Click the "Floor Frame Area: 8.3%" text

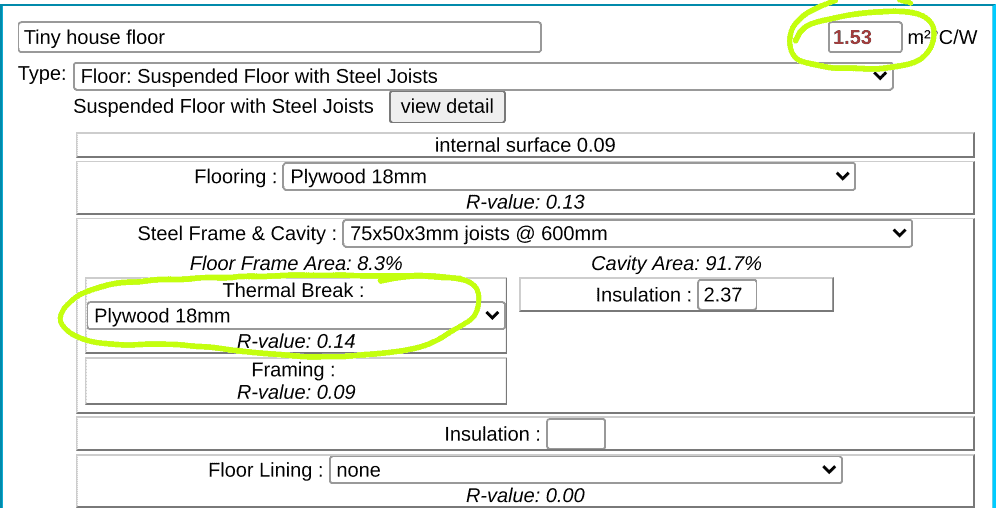(x=296, y=264)
